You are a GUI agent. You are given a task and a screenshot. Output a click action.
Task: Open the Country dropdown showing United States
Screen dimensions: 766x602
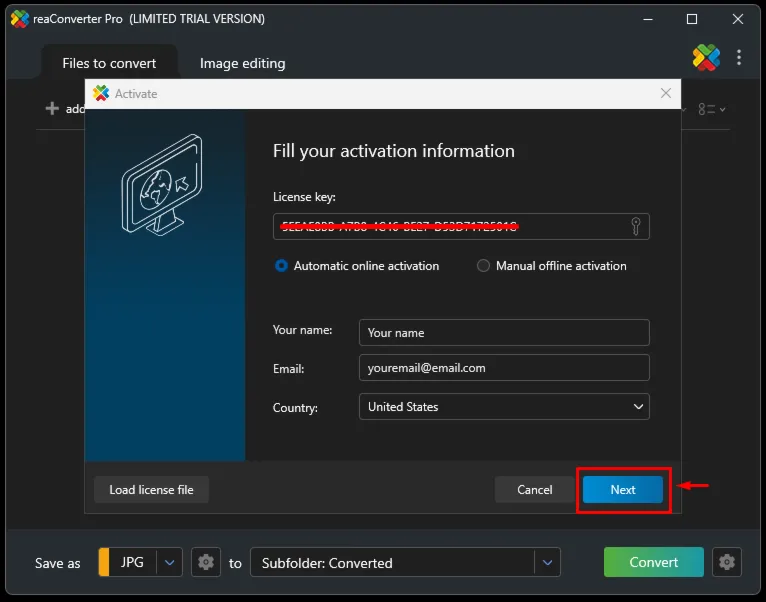[x=504, y=407]
